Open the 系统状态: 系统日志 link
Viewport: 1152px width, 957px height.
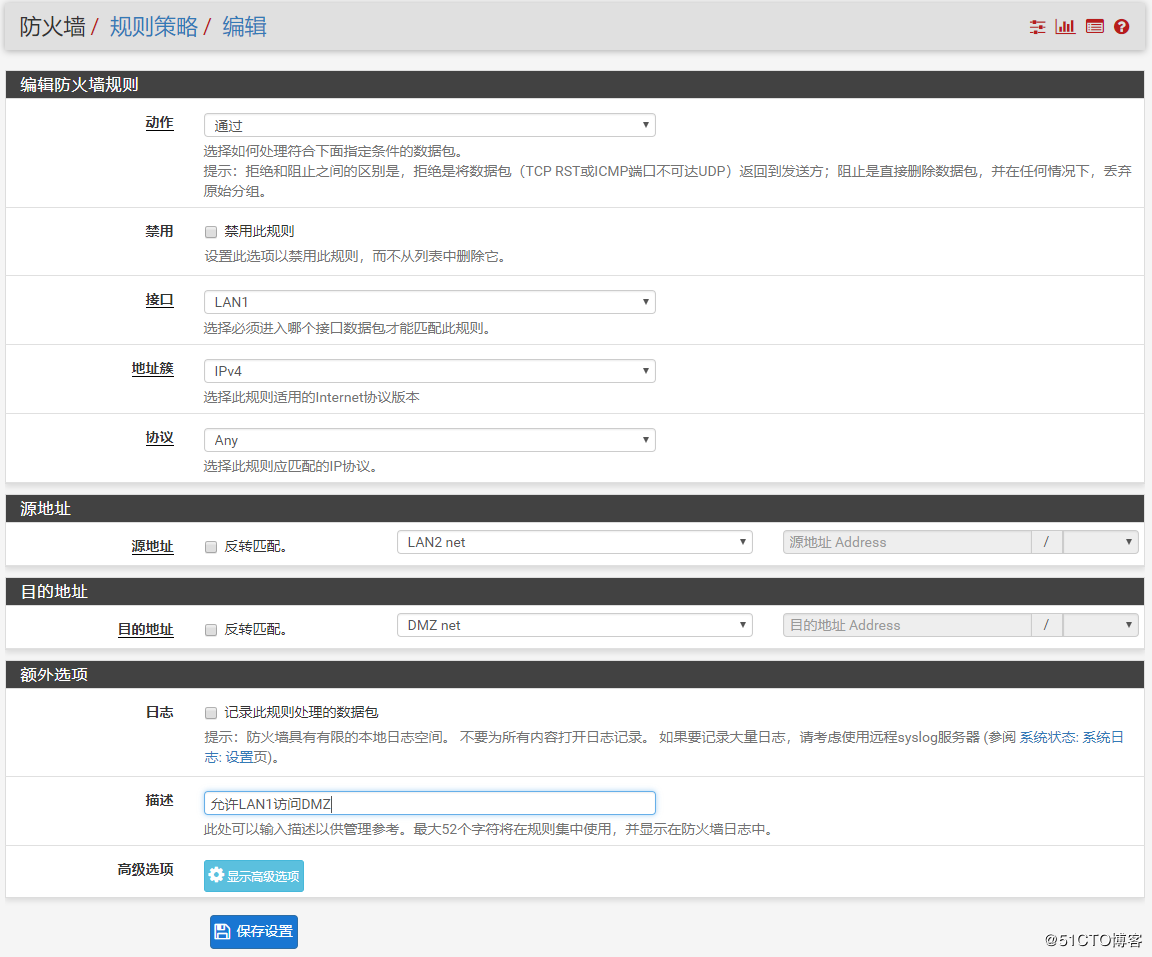point(1071,737)
